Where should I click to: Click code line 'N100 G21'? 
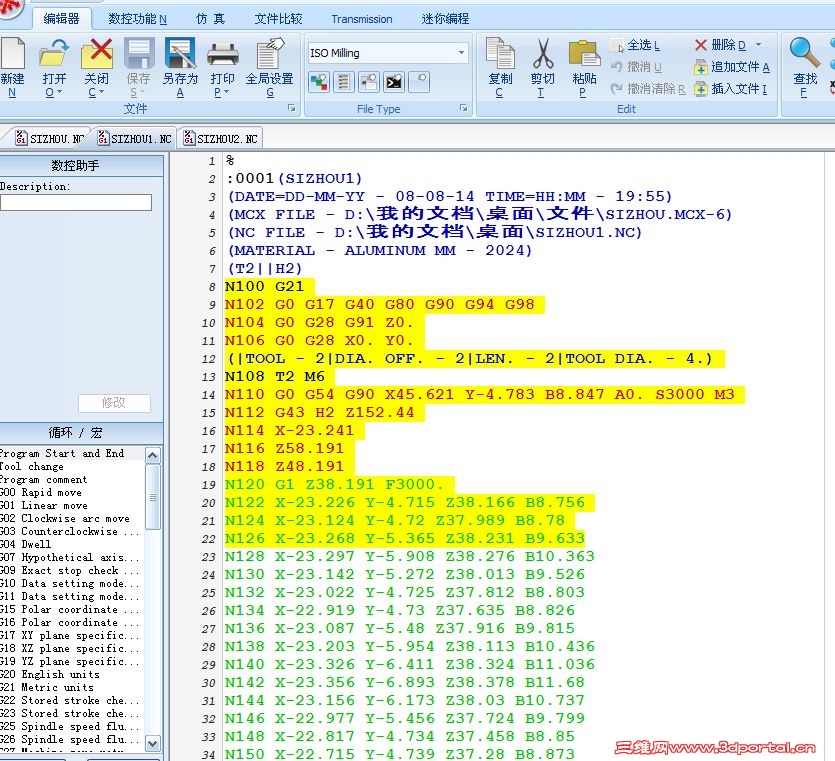pos(264,287)
